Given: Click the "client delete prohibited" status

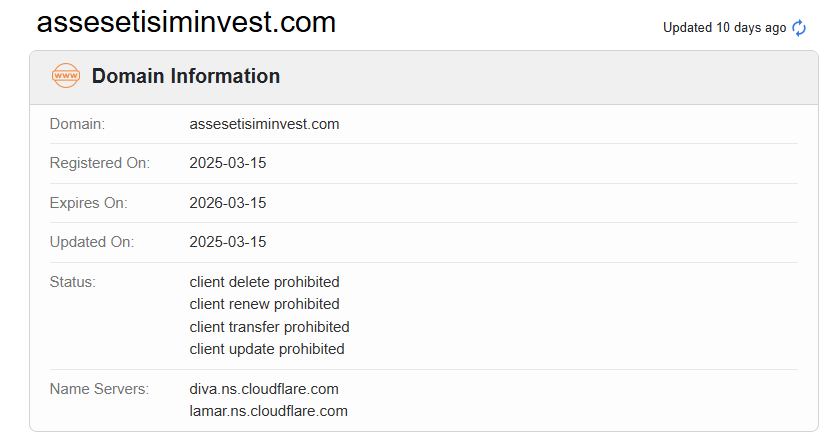Looking at the screenshot, I should click(x=264, y=282).
